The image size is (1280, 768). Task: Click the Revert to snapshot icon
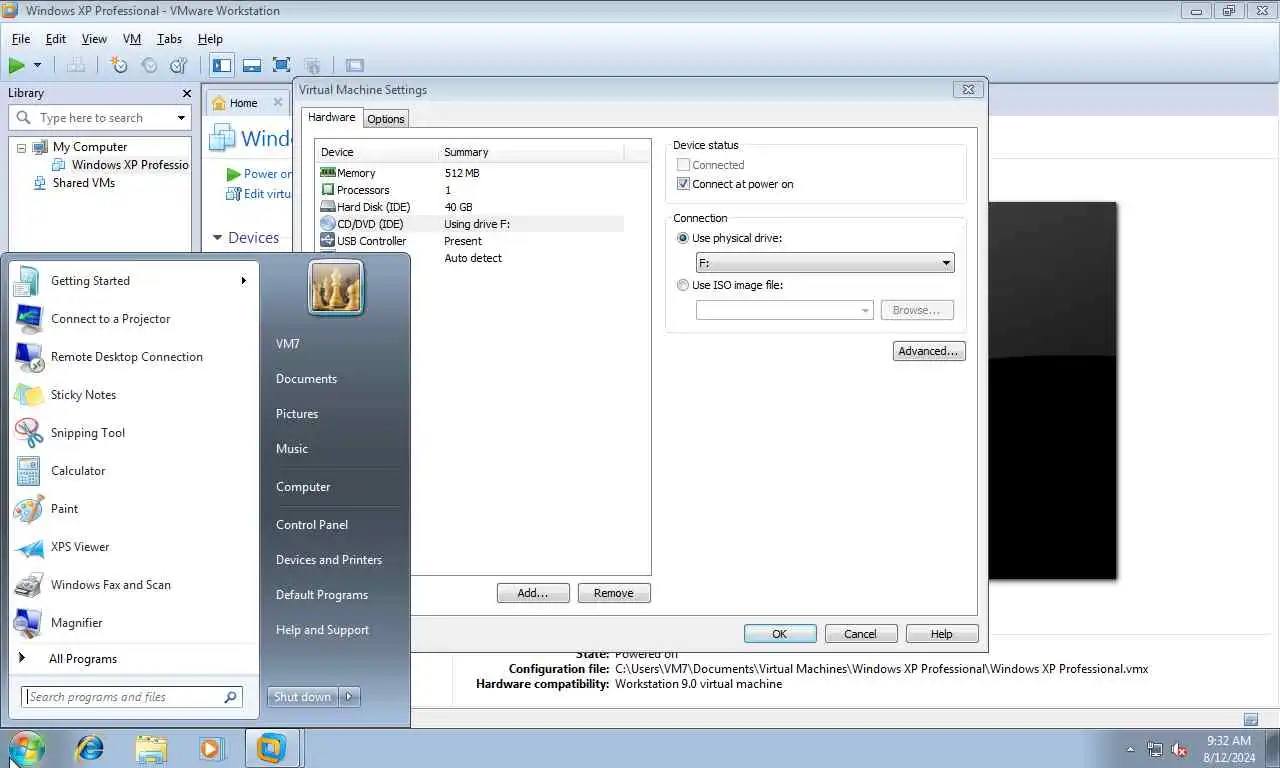point(149,66)
